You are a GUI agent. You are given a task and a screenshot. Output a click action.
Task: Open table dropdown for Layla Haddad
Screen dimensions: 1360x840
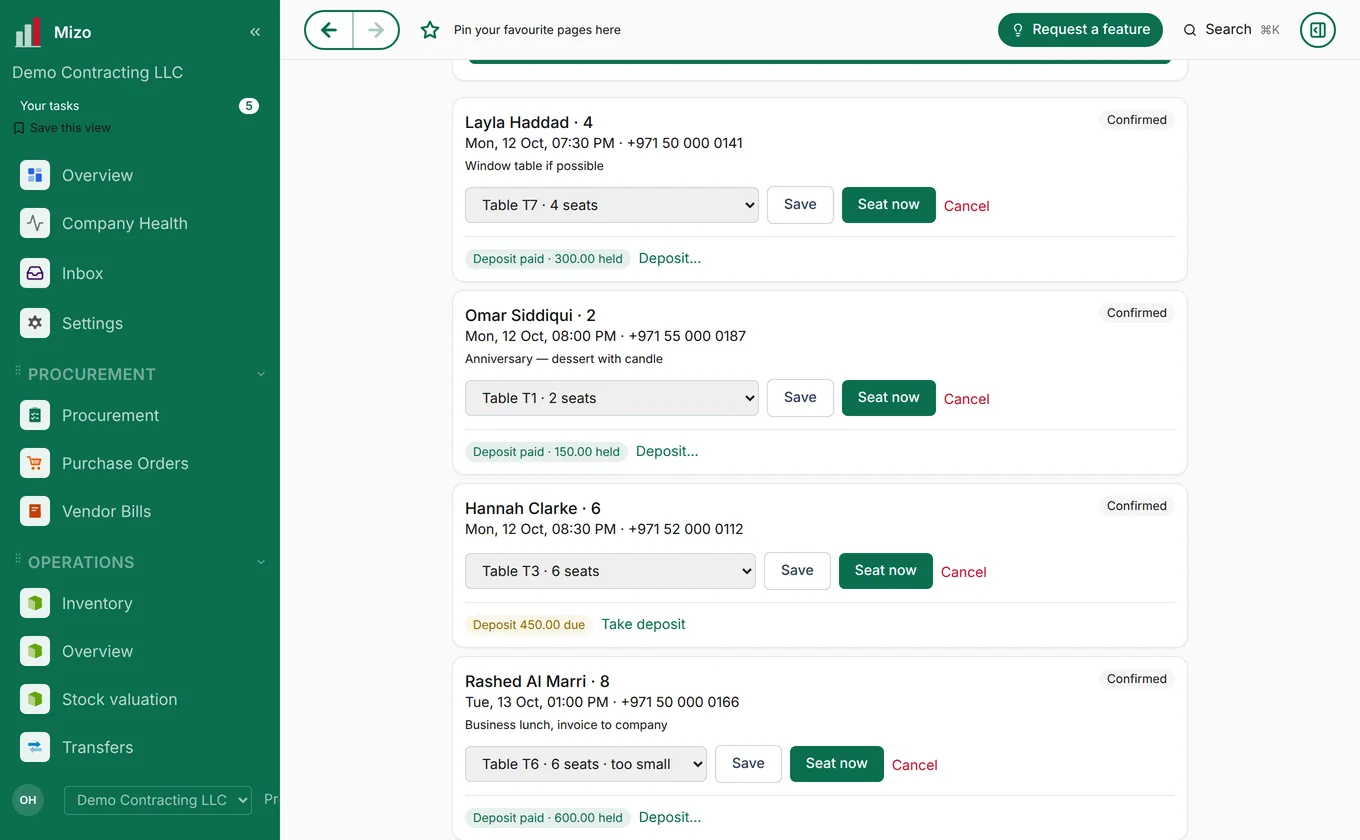(x=612, y=205)
